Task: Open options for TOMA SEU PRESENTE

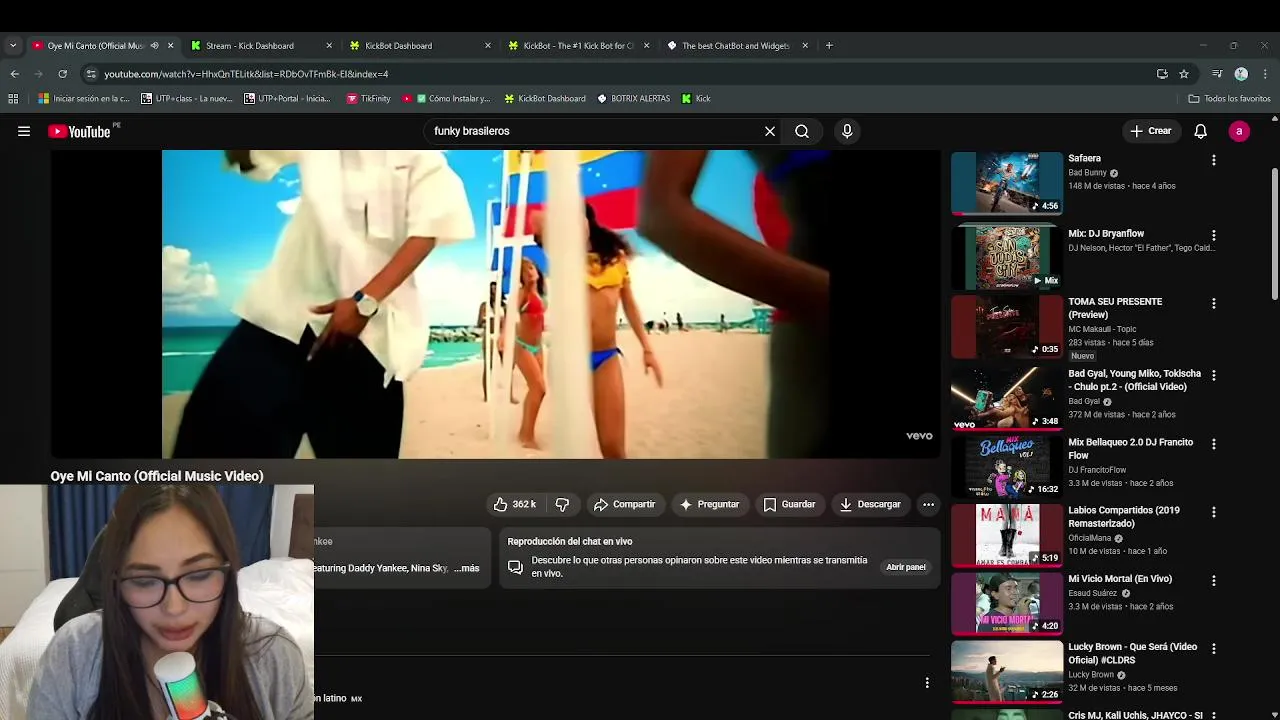Action: (x=1214, y=303)
